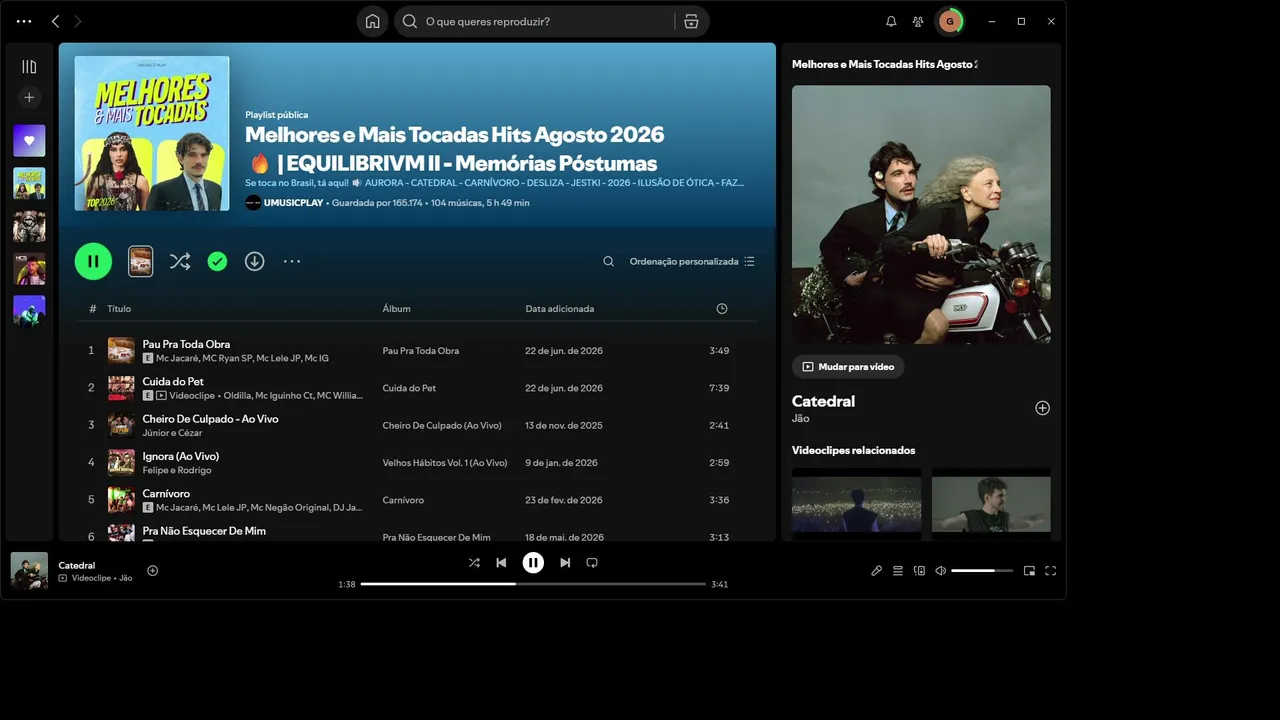This screenshot has height=720, width=1280.
Task: Open lyrics microphone icon
Action: pyautogui.click(x=876, y=571)
